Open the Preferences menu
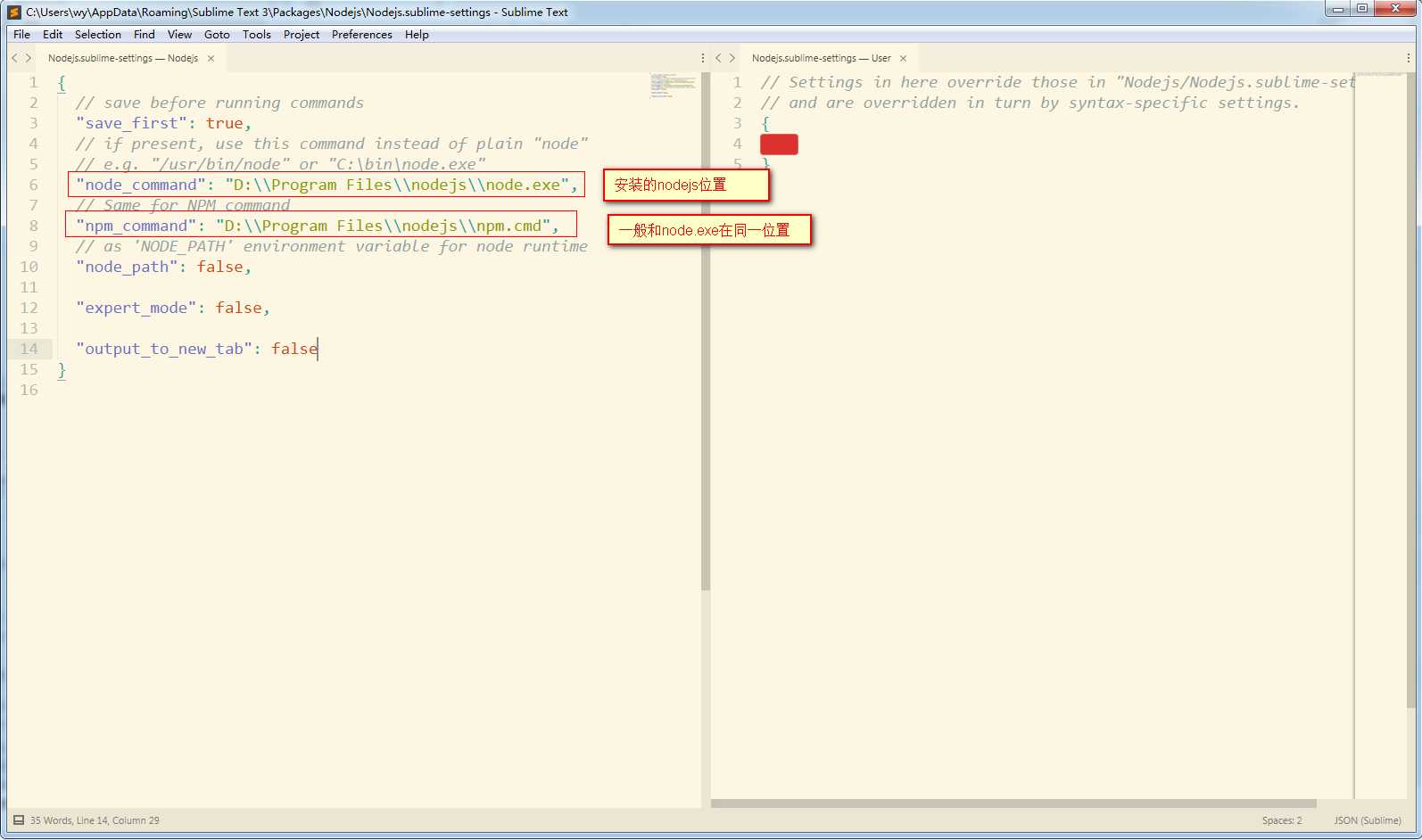The image size is (1422, 840). pos(361,34)
